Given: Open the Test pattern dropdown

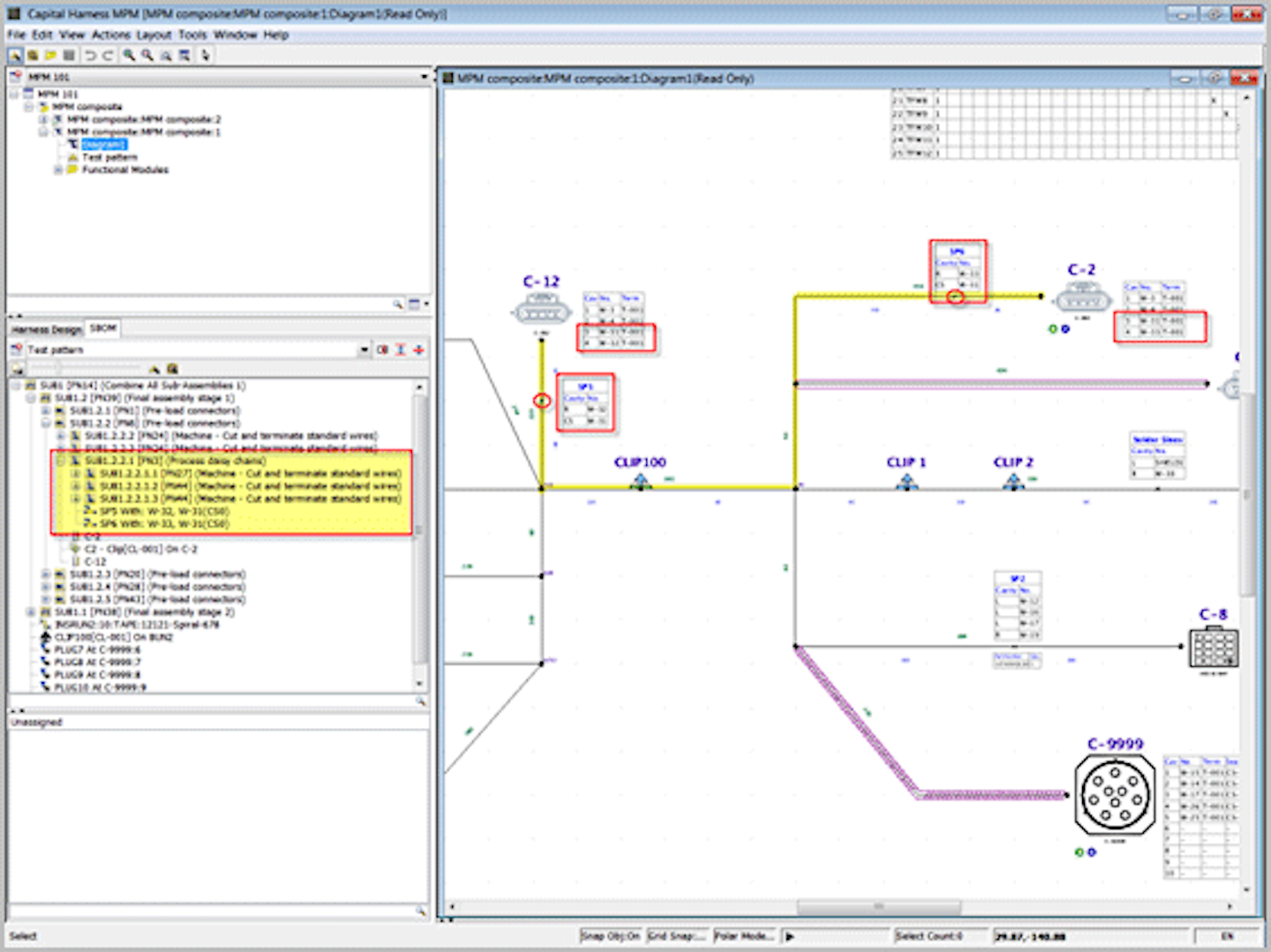Looking at the screenshot, I should (x=365, y=349).
